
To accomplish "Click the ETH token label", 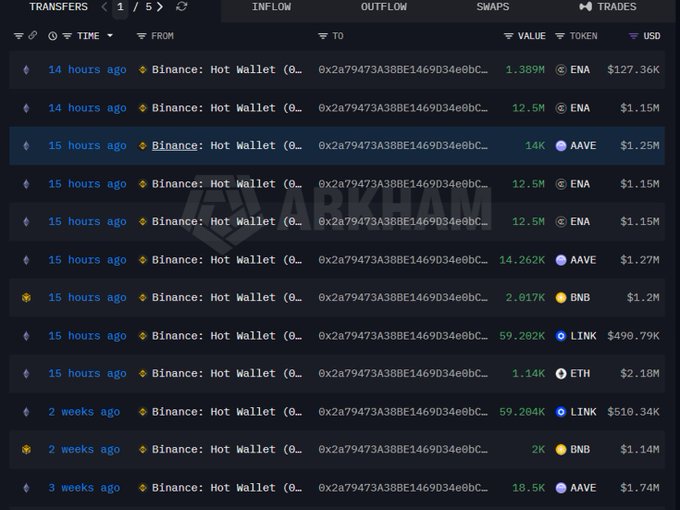I will tap(580, 374).
